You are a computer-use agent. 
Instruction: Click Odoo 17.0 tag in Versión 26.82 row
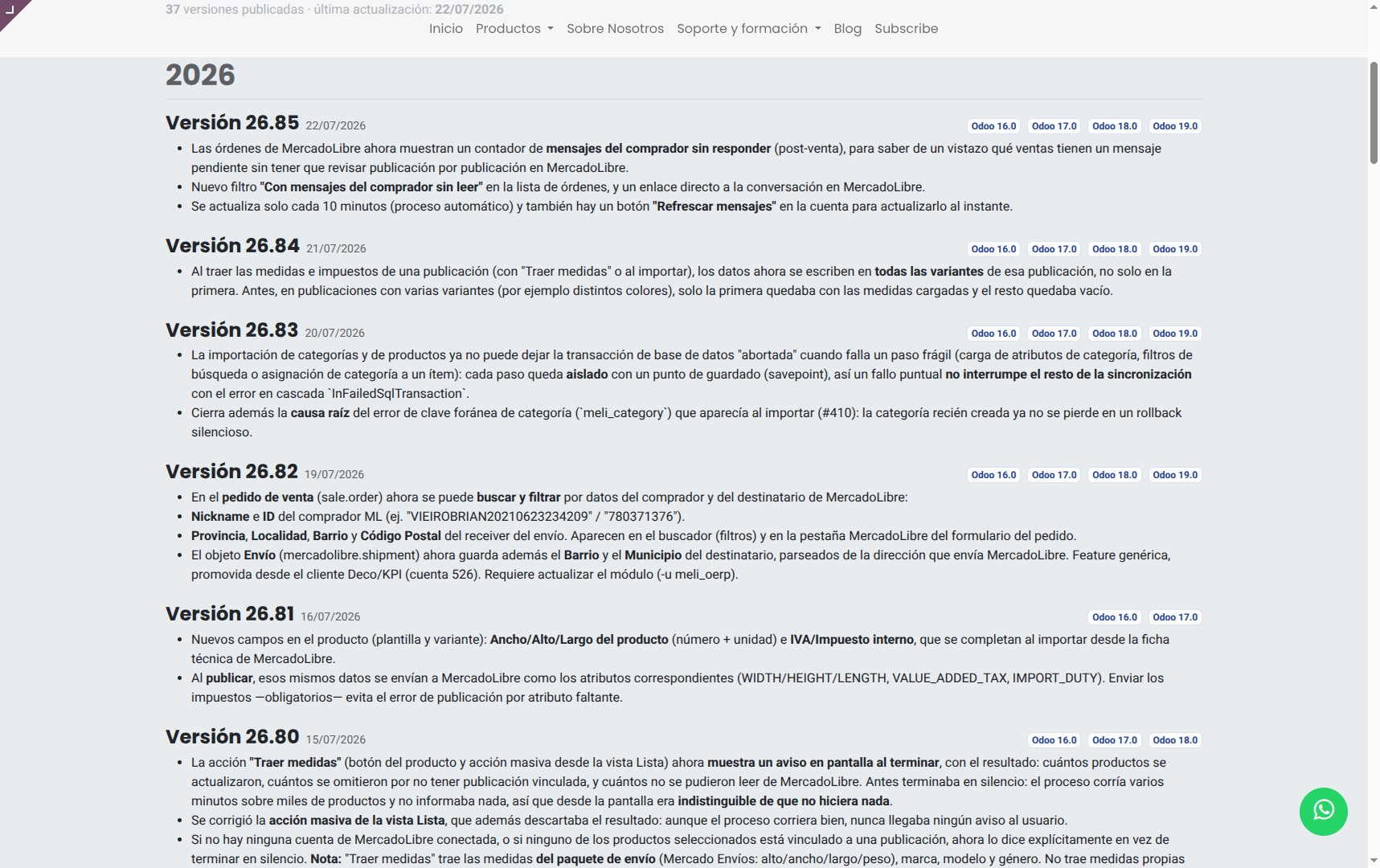pos(1054,475)
